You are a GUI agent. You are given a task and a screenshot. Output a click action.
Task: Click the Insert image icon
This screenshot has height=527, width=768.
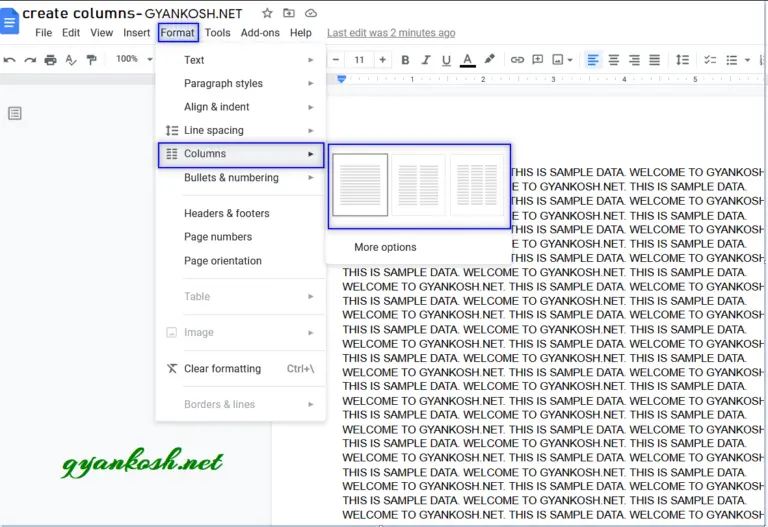[x=558, y=60]
